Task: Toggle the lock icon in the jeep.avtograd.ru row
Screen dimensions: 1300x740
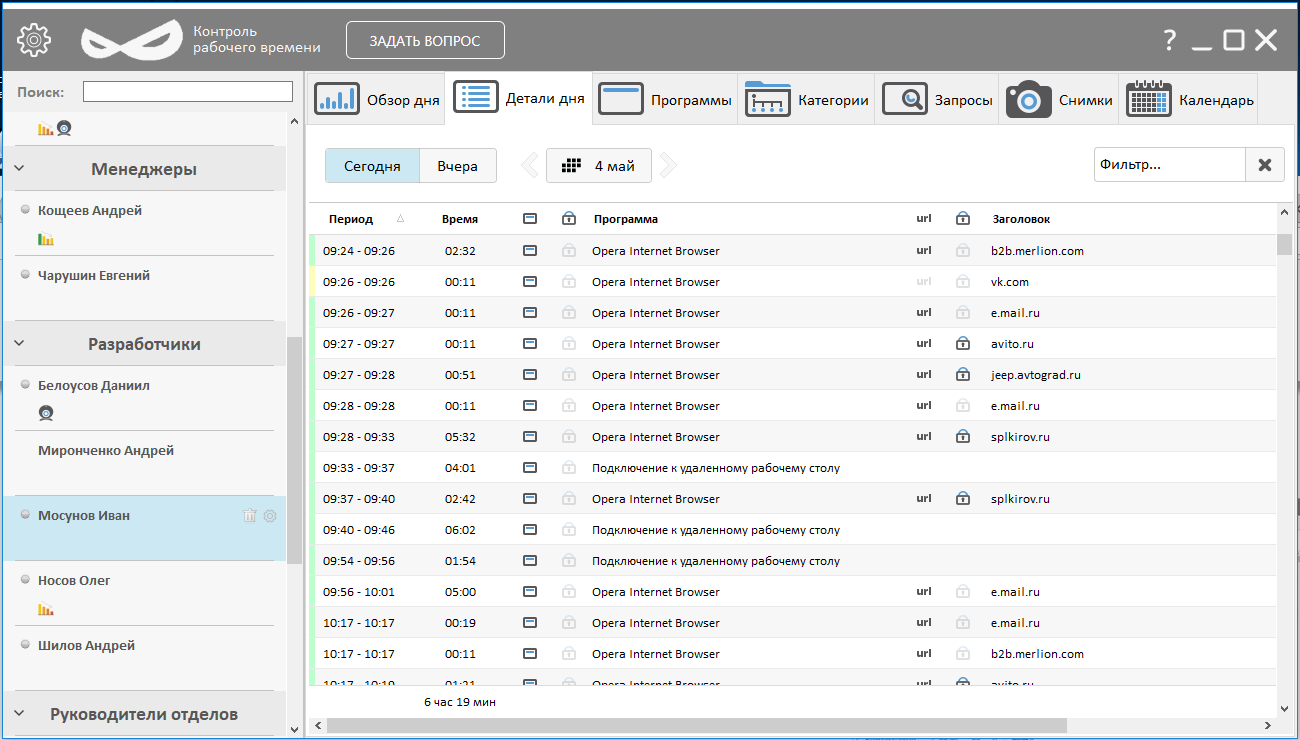Action: [x=963, y=375]
